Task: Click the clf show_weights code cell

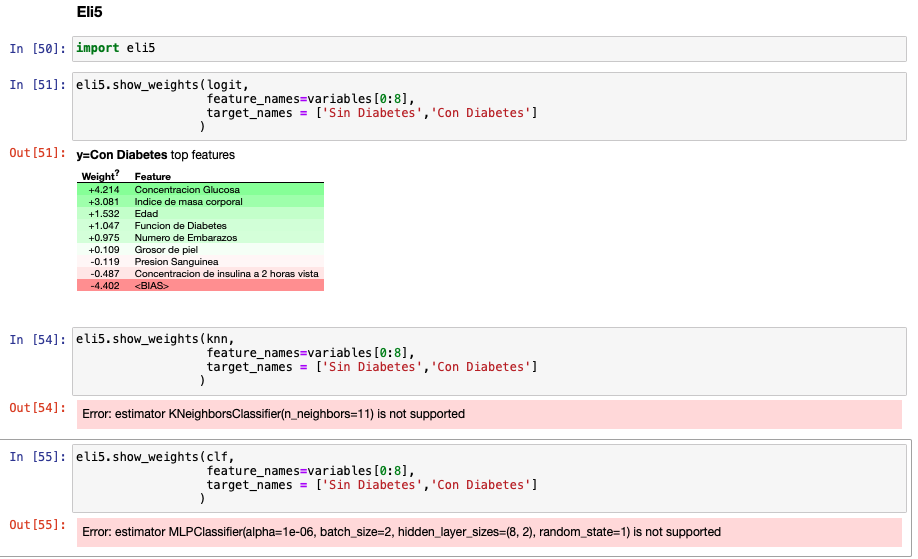Action: [x=489, y=478]
